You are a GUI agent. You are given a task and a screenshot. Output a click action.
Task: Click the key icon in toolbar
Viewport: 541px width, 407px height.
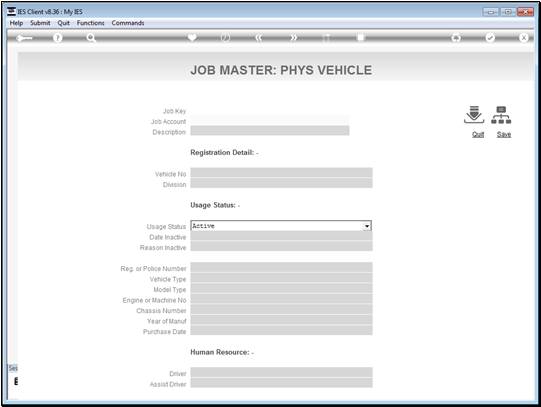click(24, 38)
